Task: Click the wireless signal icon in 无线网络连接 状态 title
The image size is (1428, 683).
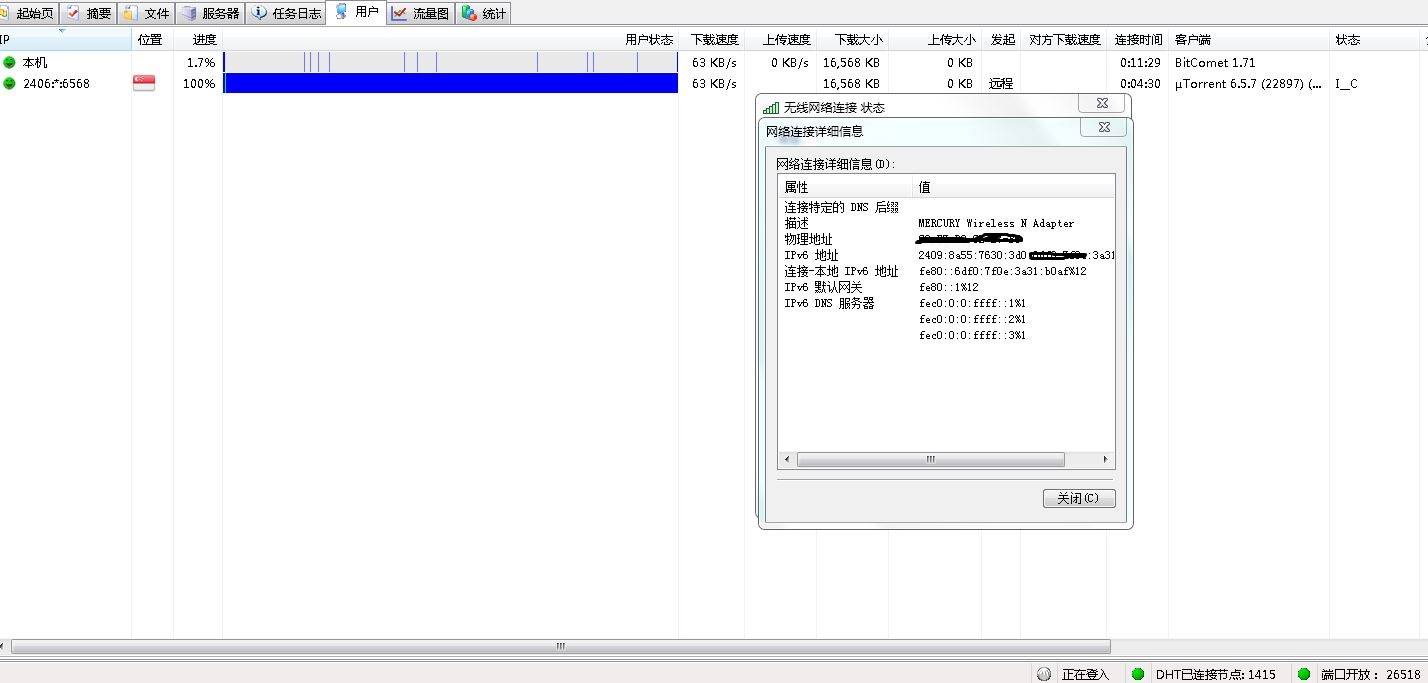Action: pos(770,108)
